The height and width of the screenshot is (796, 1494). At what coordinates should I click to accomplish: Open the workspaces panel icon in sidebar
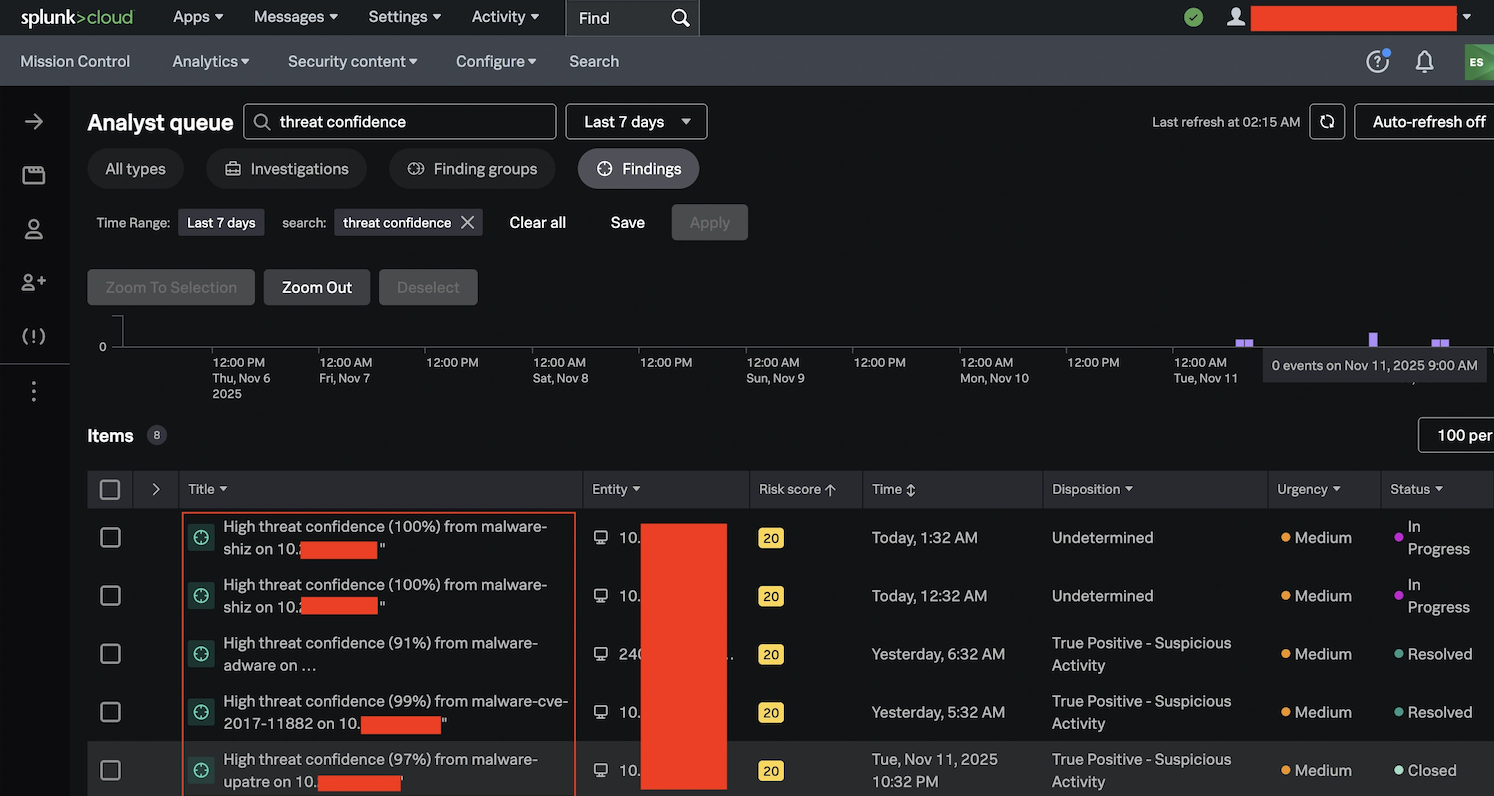(x=33, y=174)
